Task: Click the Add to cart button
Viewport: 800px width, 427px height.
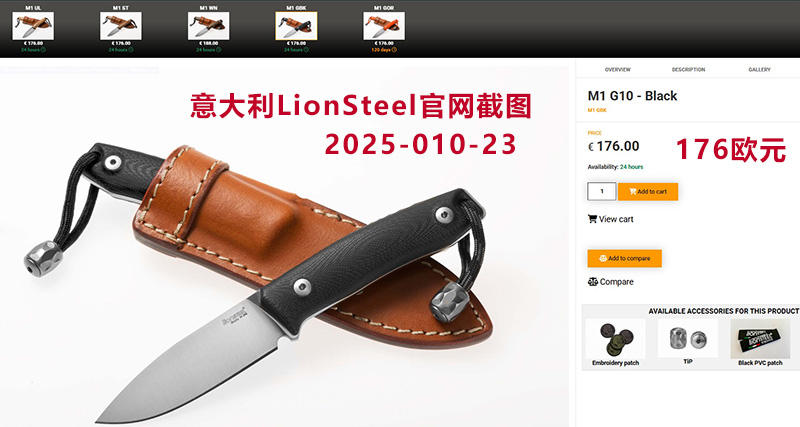Action: (x=648, y=191)
